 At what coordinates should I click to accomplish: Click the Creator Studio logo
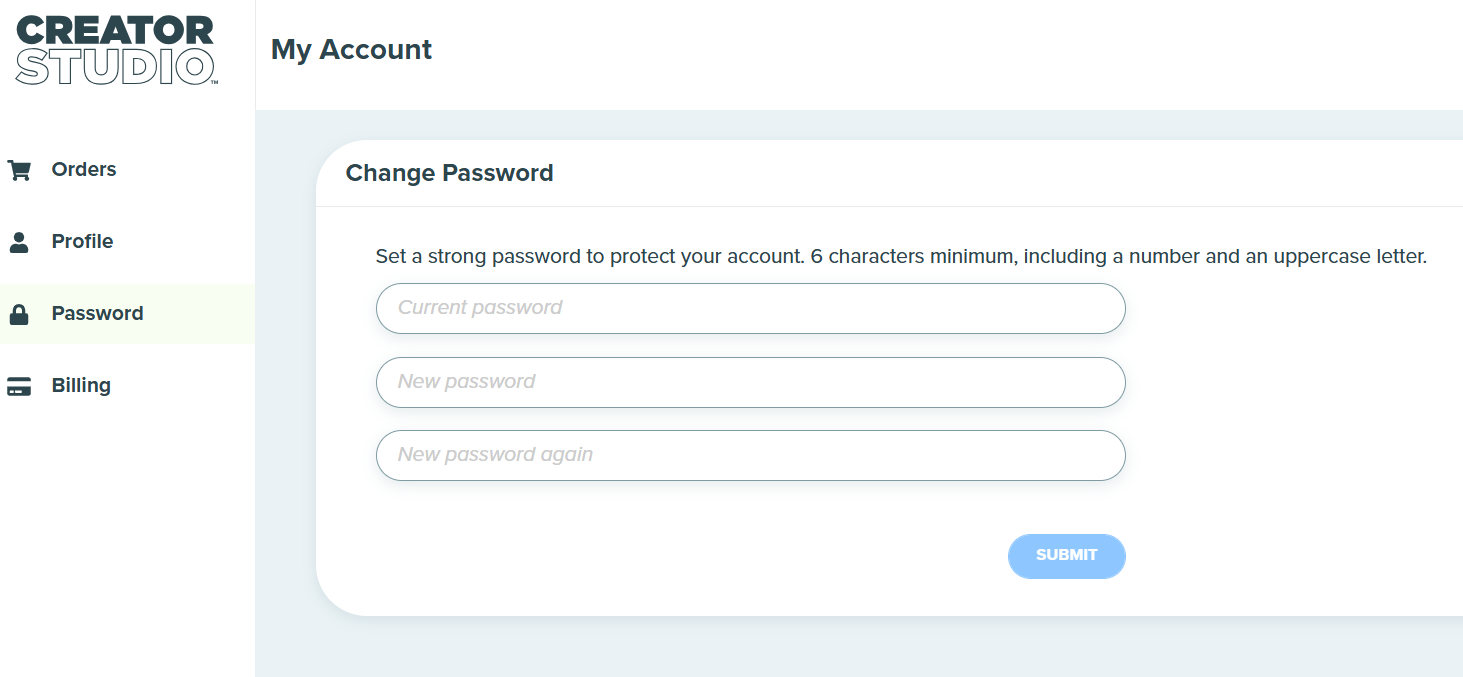(115, 50)
